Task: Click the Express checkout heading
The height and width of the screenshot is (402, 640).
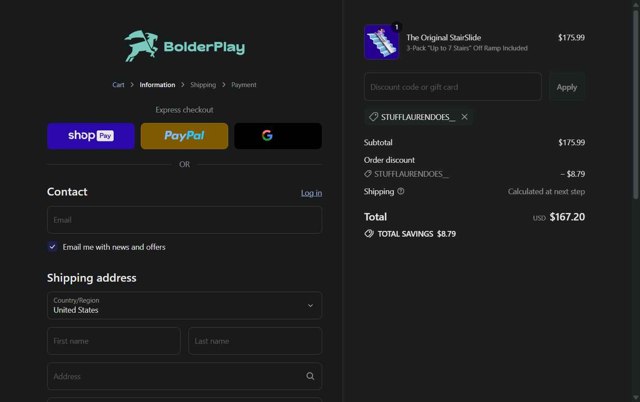Action: coord(184,110)
